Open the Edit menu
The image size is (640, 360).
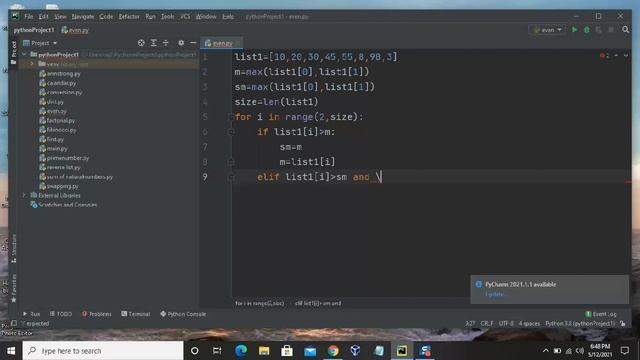tap(44, 16)
